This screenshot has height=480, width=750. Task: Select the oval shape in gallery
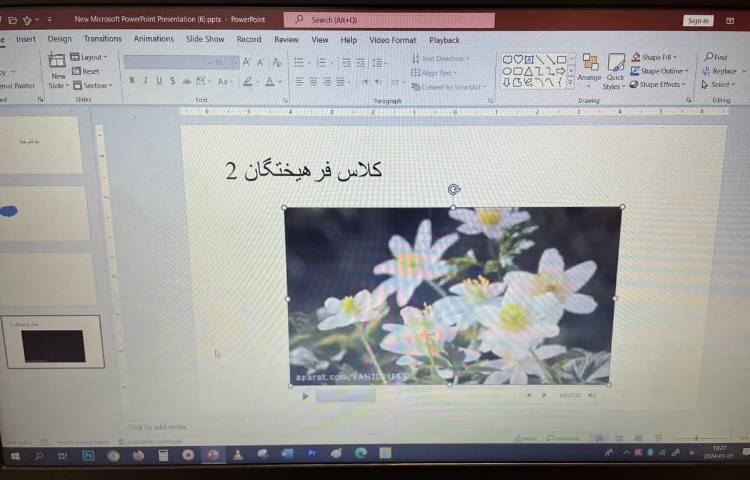(x=507, y=71)
